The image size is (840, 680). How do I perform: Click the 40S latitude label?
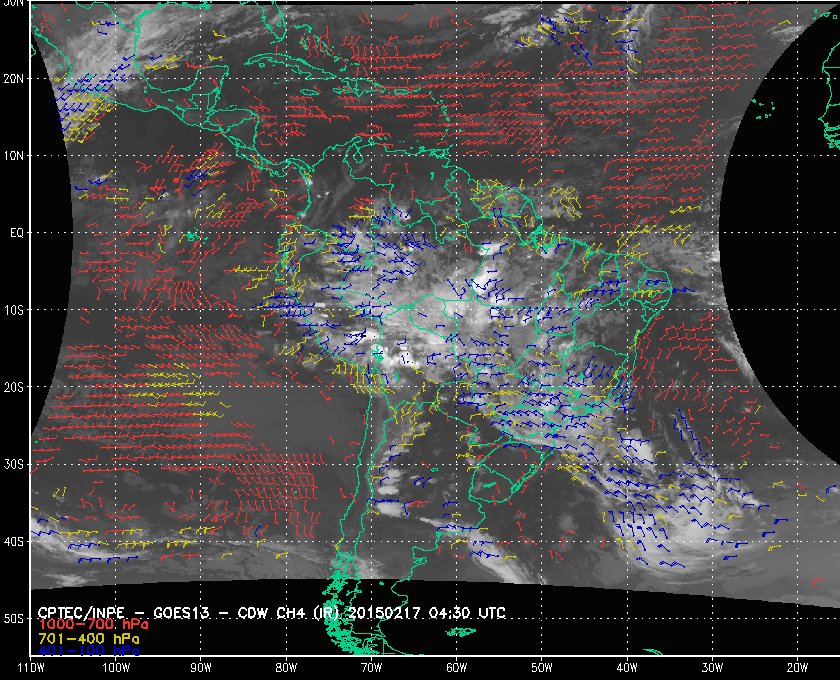pyautogui.click(x=14, y=541)
